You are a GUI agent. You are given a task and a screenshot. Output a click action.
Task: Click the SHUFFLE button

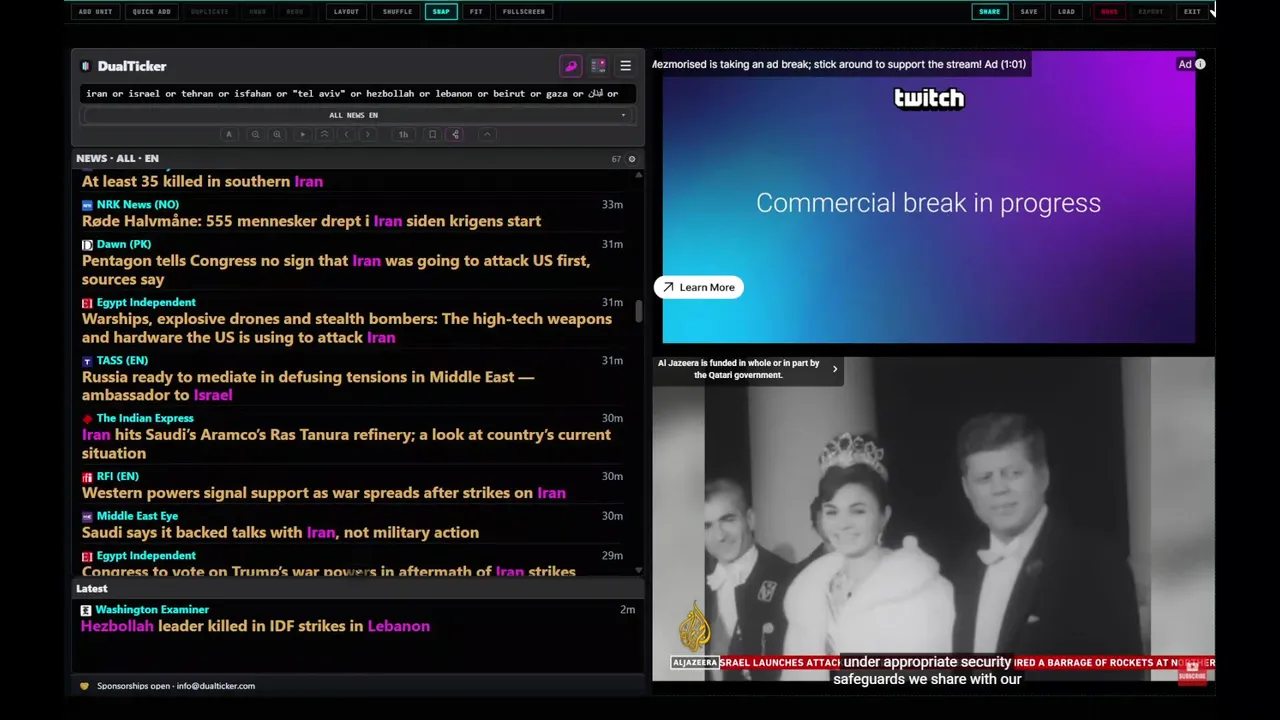[x=397, y=12]
